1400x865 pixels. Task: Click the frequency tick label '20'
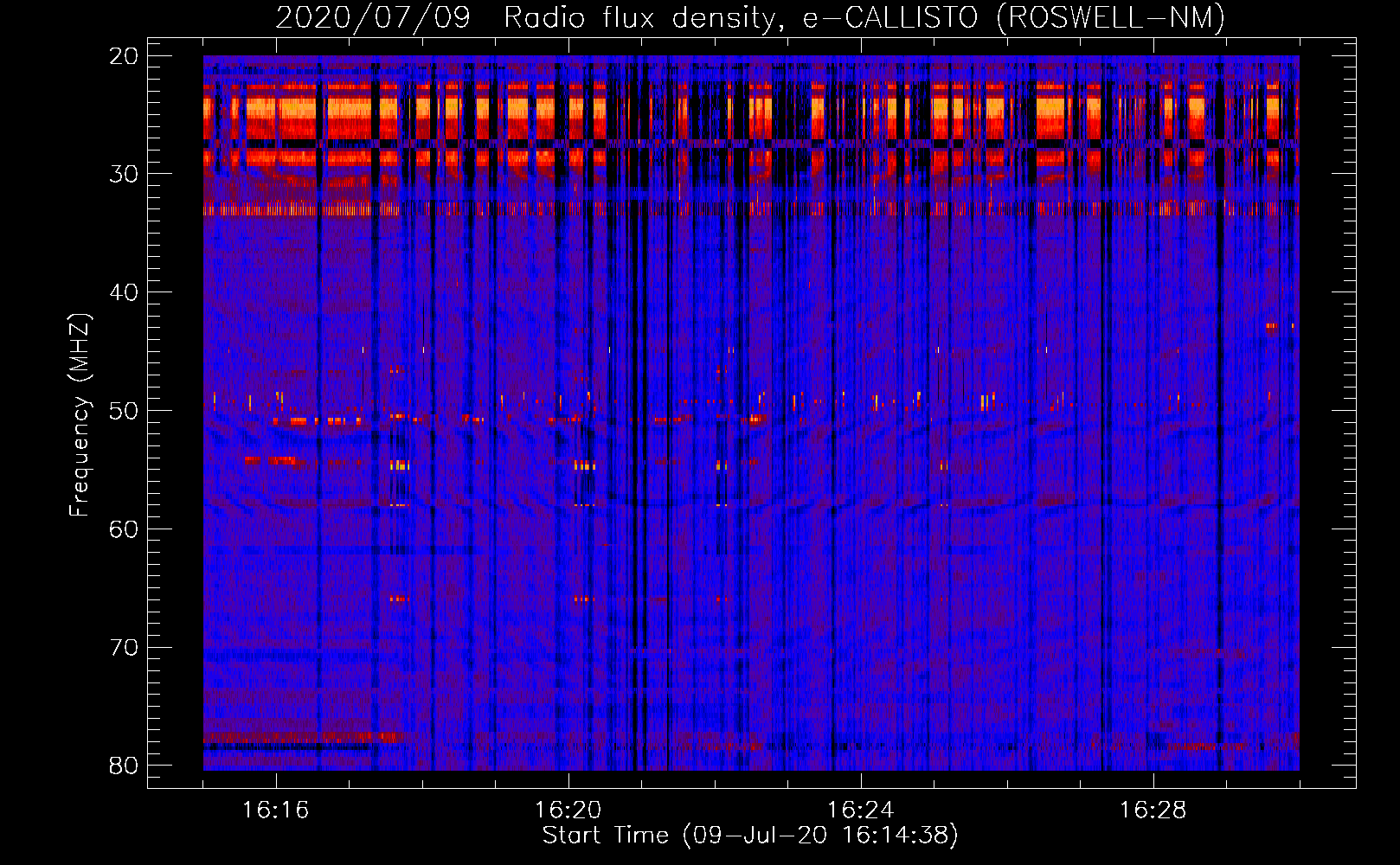point(124,56)
